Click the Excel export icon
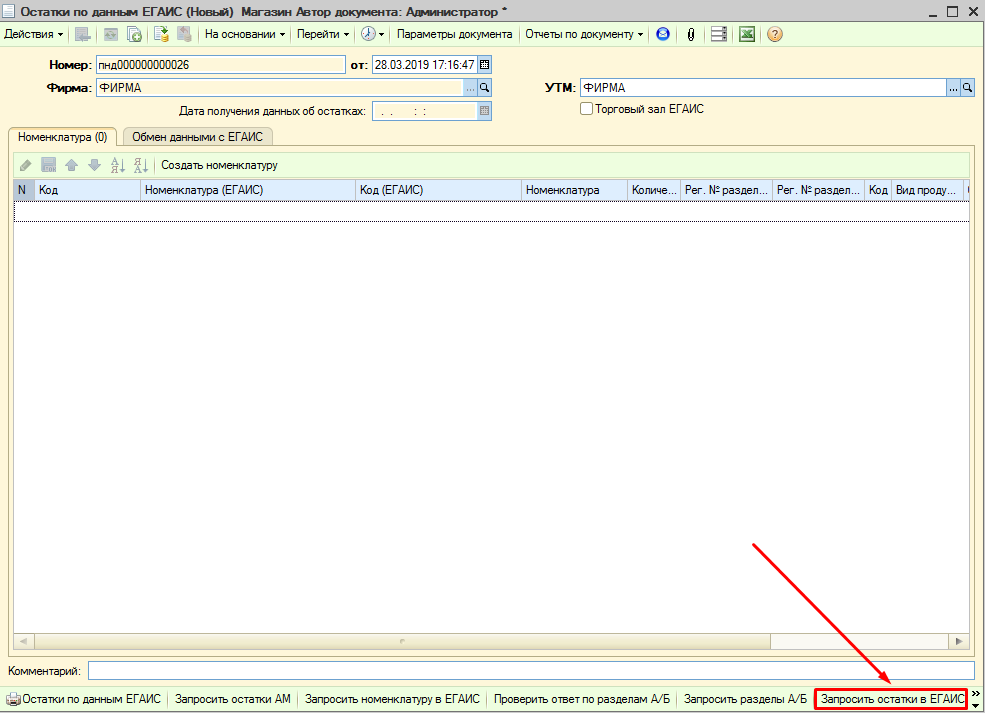 click(747, 35)
